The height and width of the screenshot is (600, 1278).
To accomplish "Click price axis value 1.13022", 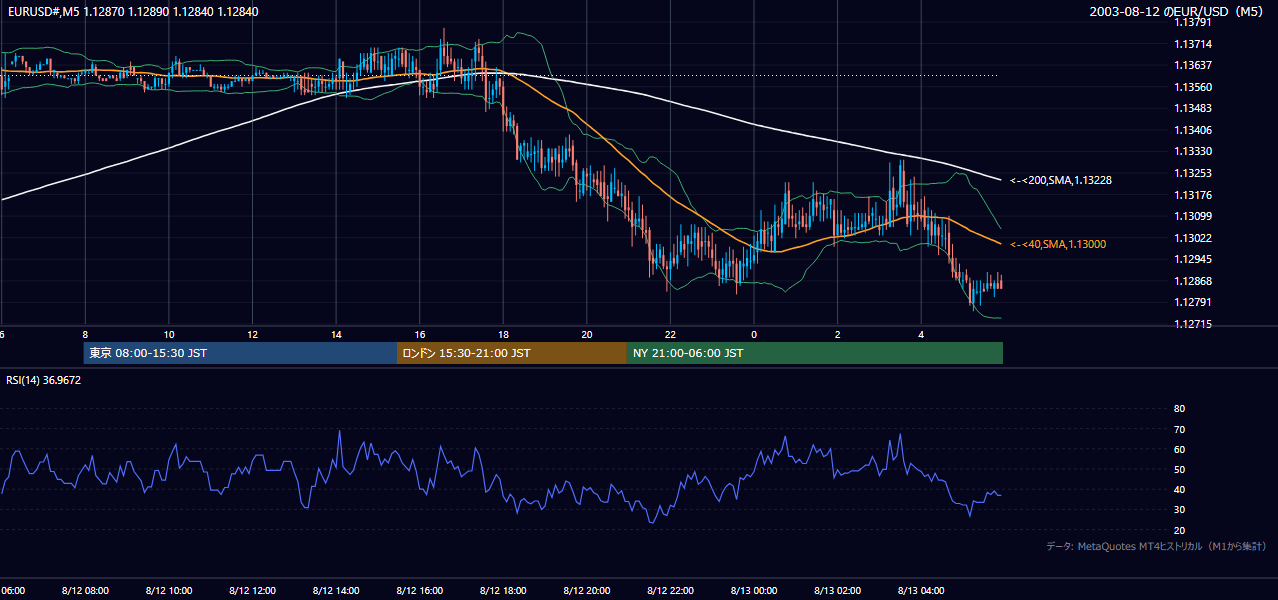I will click(1192, 238).
